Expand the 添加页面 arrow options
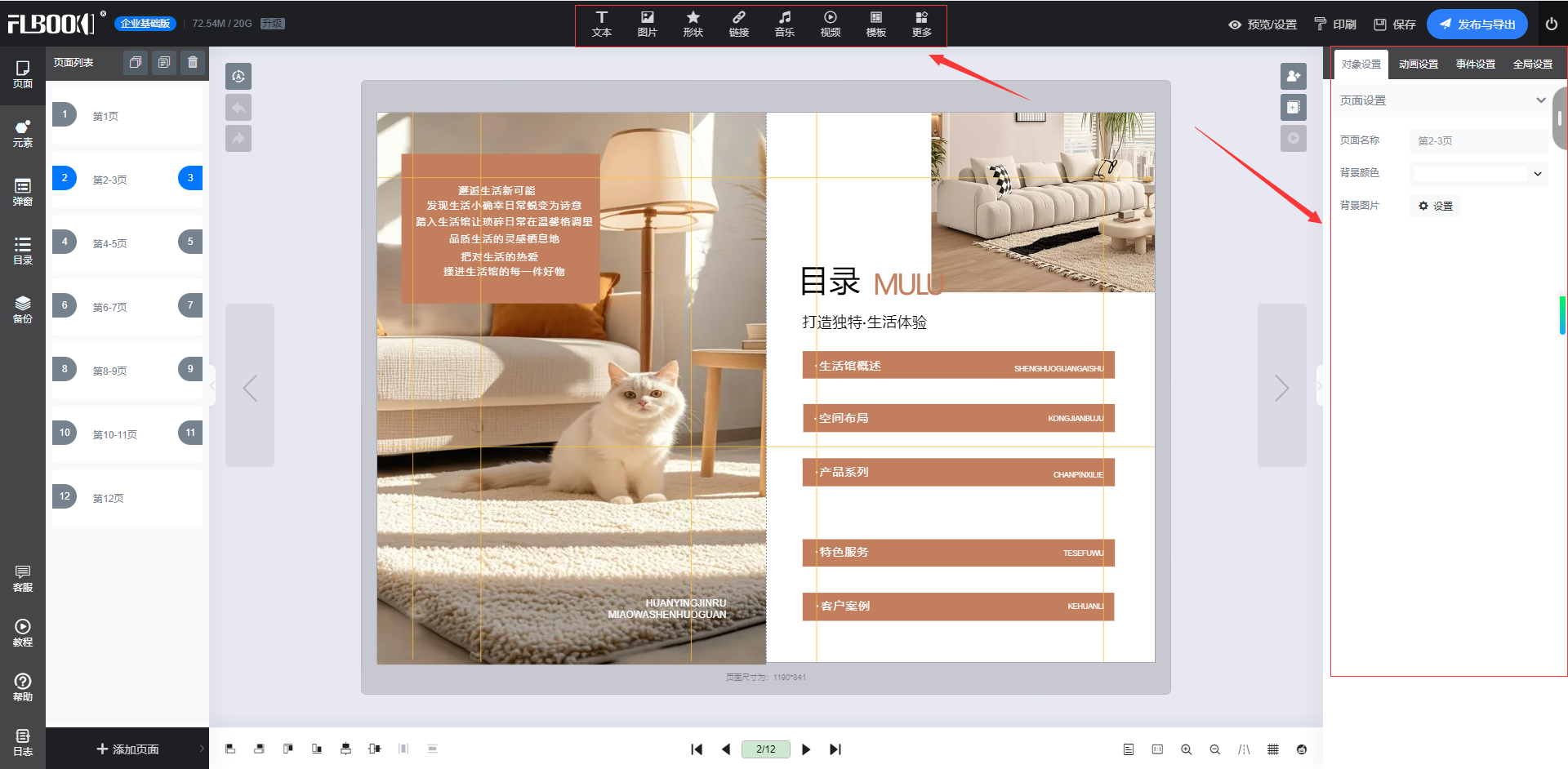Screen dimensions: 1568x769 (x=202, y=749)
